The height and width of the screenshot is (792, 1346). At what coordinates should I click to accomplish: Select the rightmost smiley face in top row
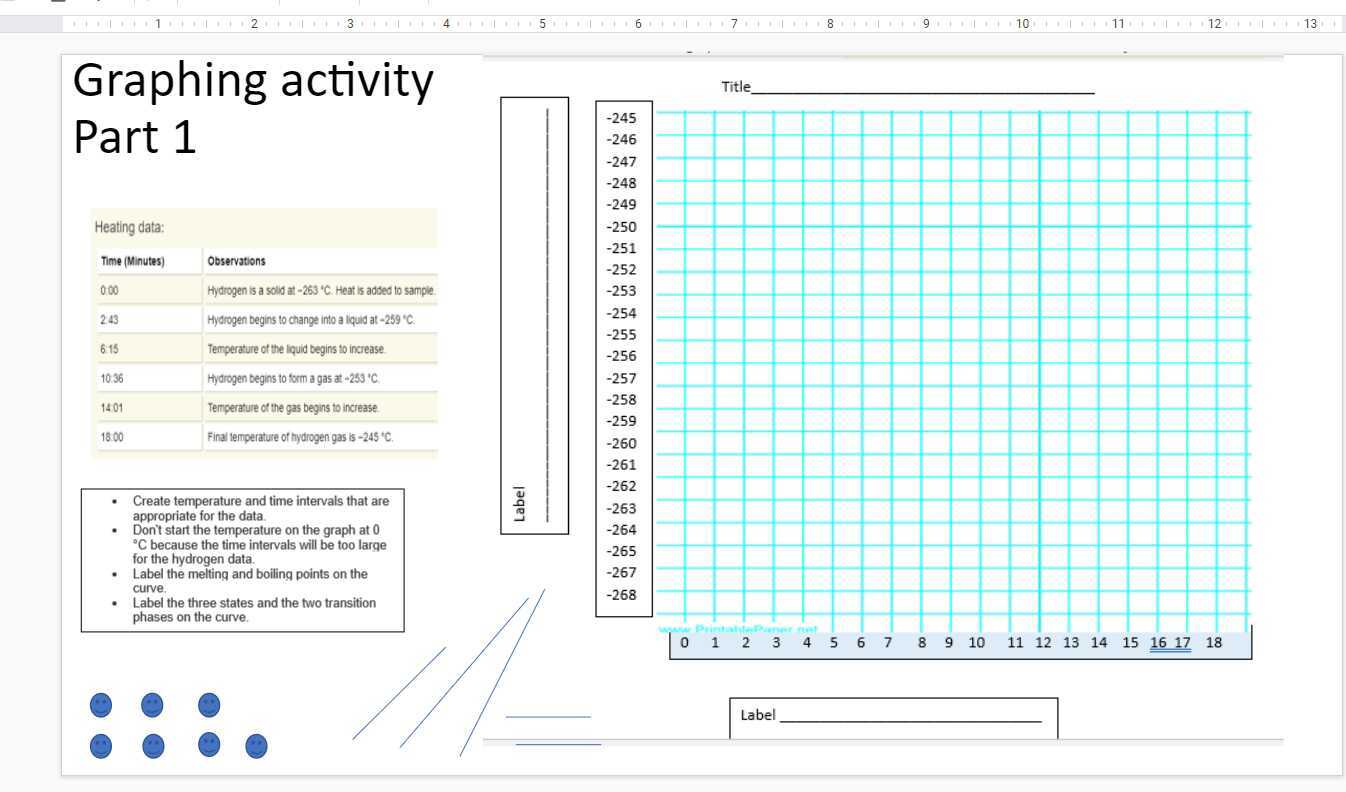209,705
